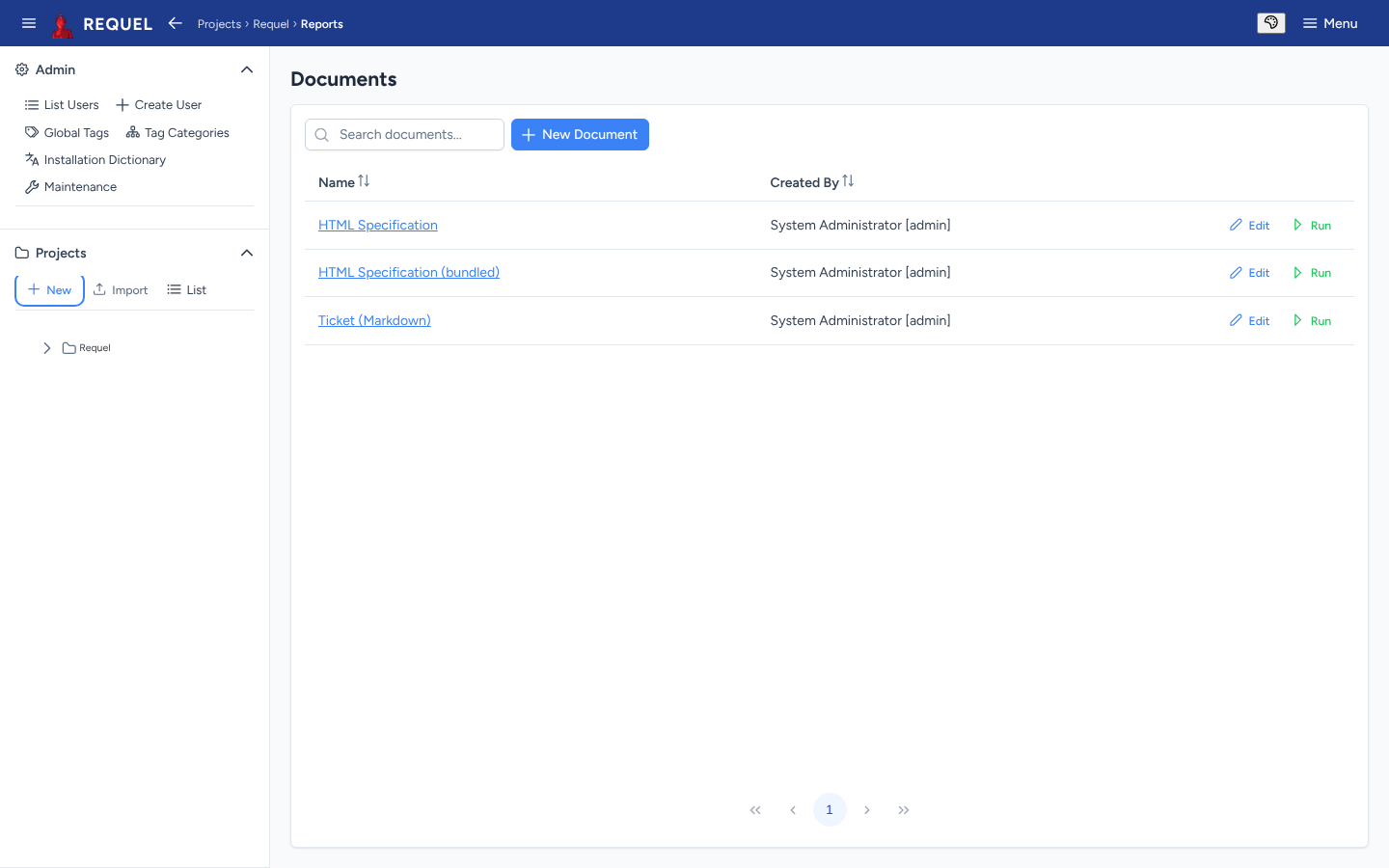Open HTML Specification (bundled) link
The height and width of the screenshot is (868, 1389).
[x=409, y=273]
